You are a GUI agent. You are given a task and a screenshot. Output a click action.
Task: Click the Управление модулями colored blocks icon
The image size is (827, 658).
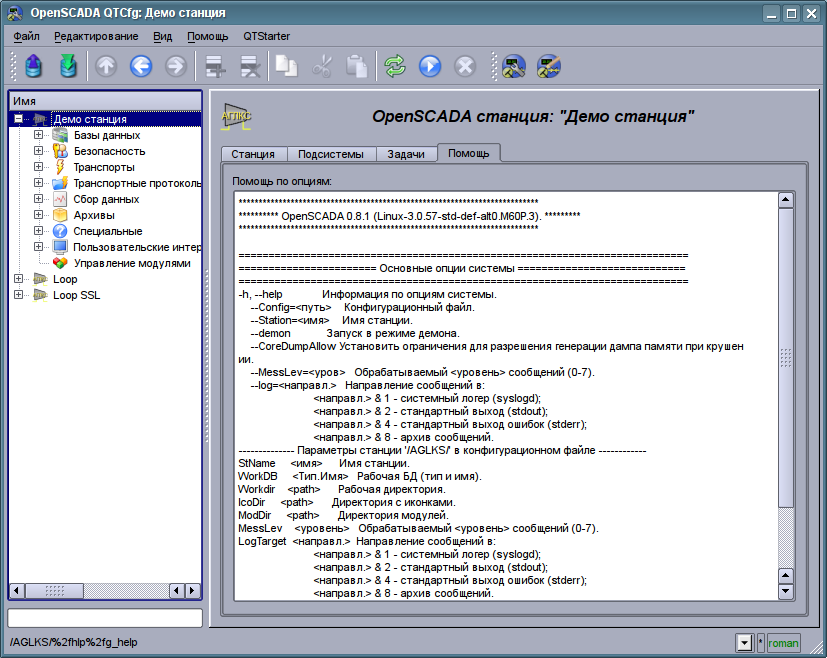(60, 263)
